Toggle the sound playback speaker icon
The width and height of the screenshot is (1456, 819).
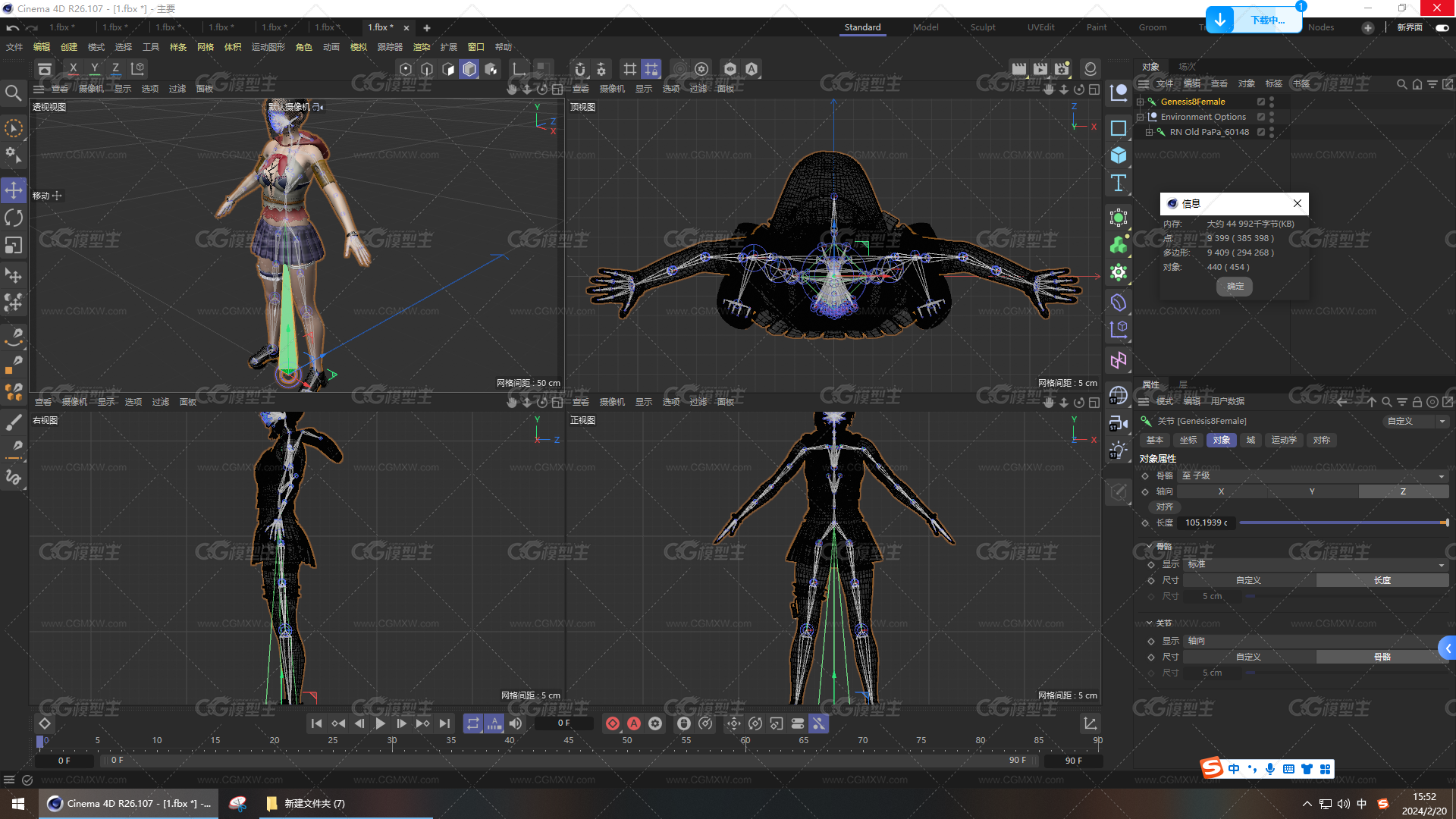[x=516, y=723]
